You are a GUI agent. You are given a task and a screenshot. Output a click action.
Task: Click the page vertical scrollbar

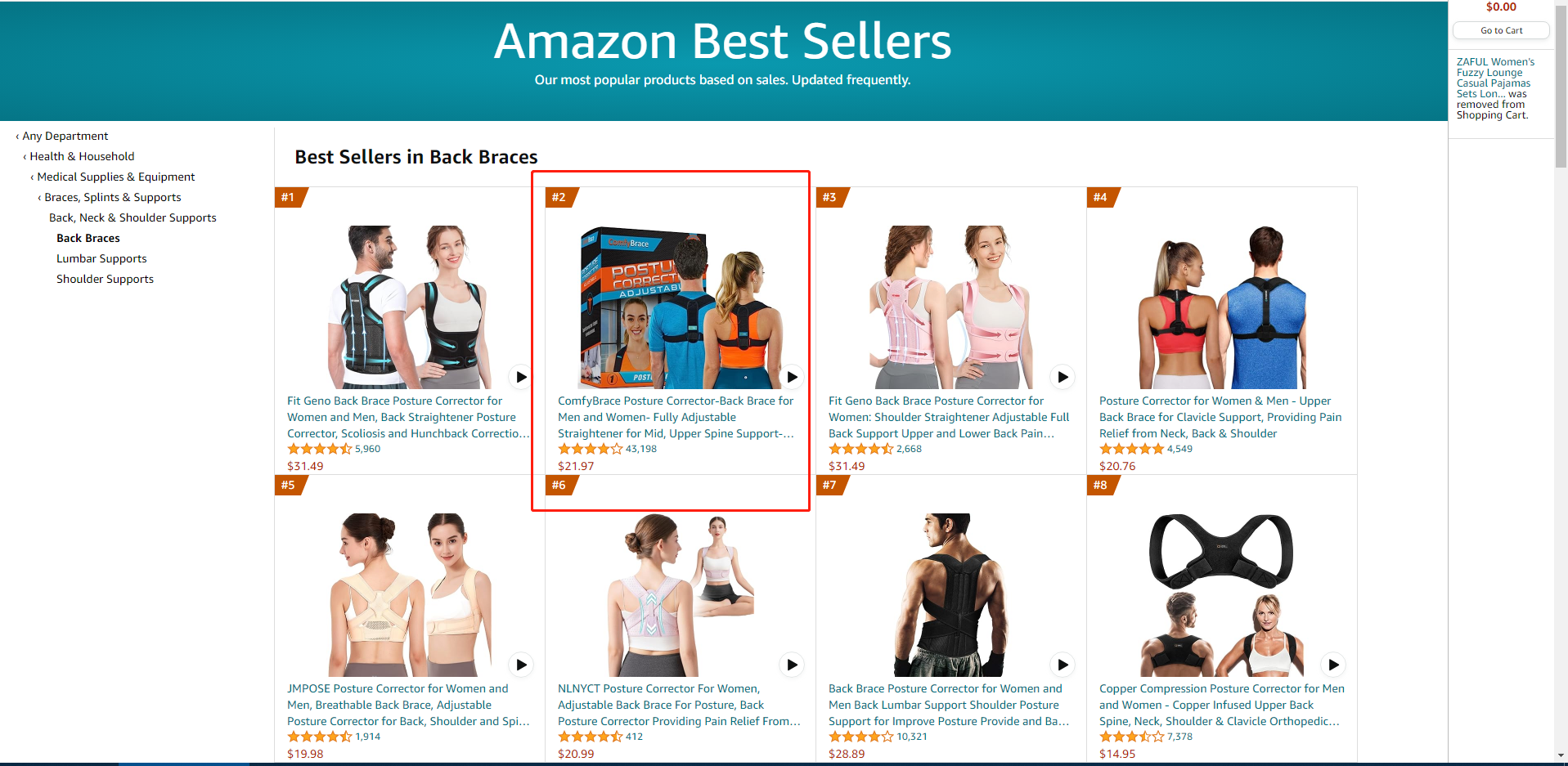1561,383
